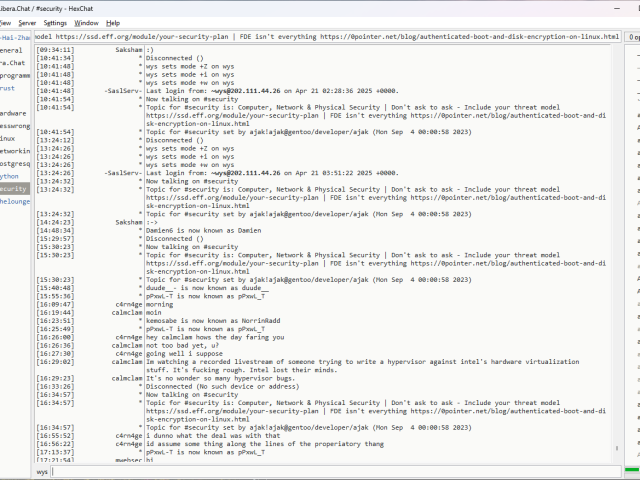Click the green lag meter bar
640x480 pixels.
(x=632, y=471)
